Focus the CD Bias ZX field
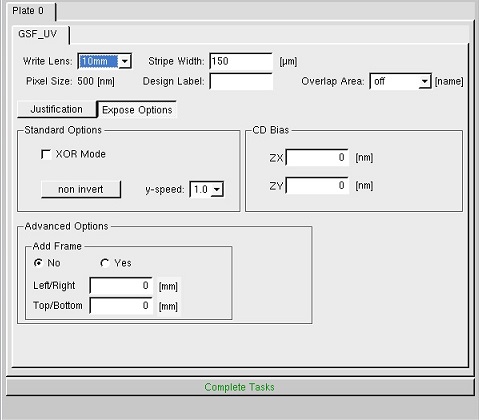 pos(317,157)
